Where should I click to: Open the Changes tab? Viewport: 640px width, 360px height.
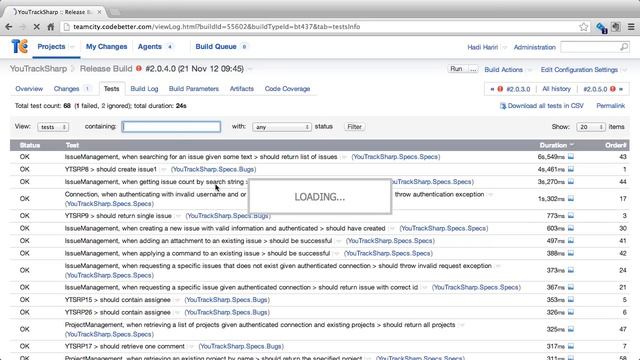point(67,89)
